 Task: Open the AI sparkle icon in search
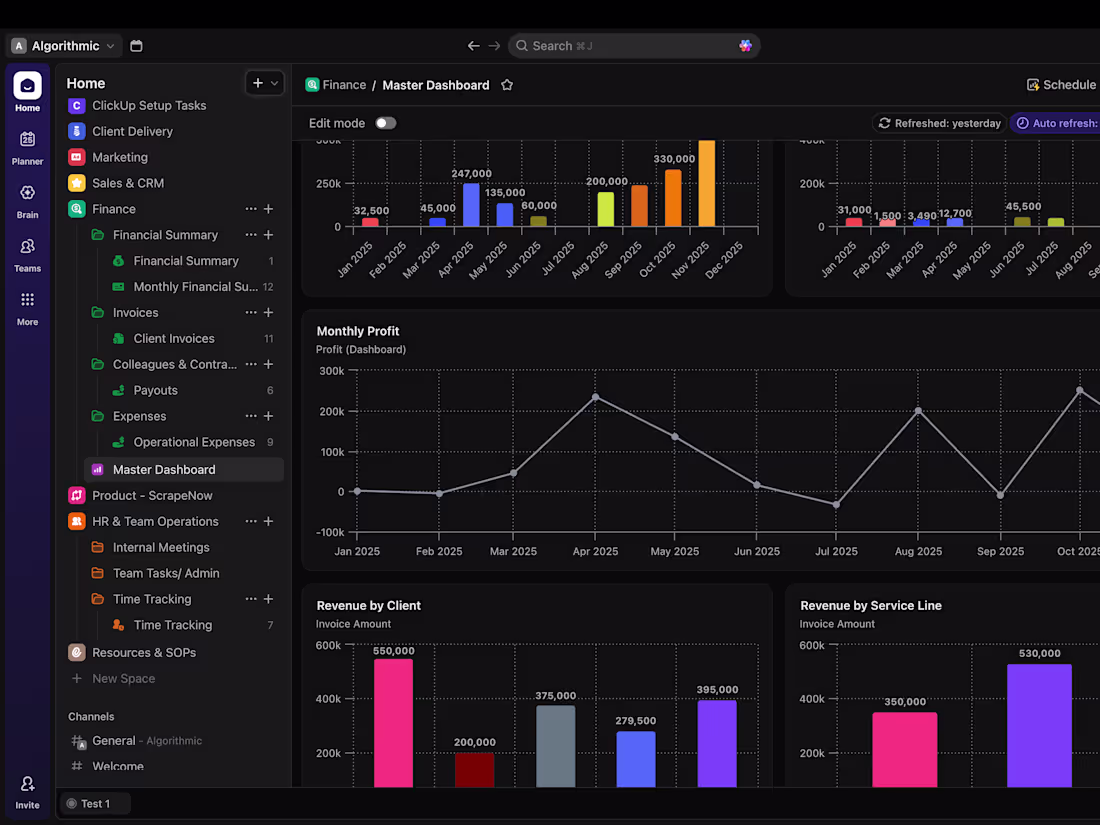pos(745,46)
